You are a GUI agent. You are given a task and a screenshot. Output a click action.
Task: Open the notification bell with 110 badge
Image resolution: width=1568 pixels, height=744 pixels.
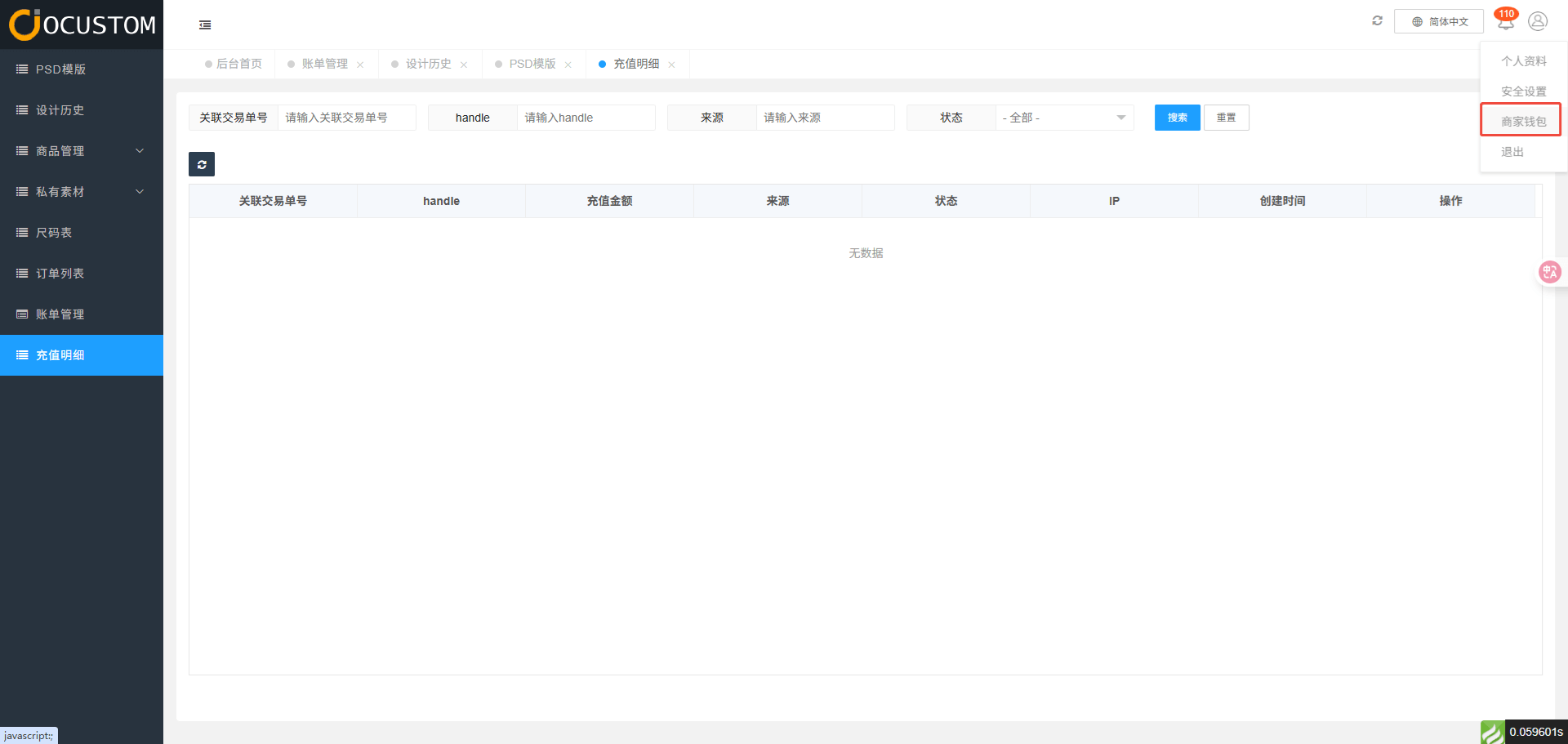coord(1505,22)
